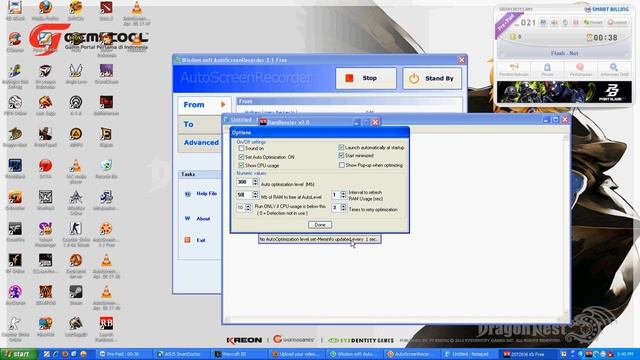This screenshot has height=360, width=640.
Task: Switch to Pre-Paid taskbar button
Action: coord(123,354)
